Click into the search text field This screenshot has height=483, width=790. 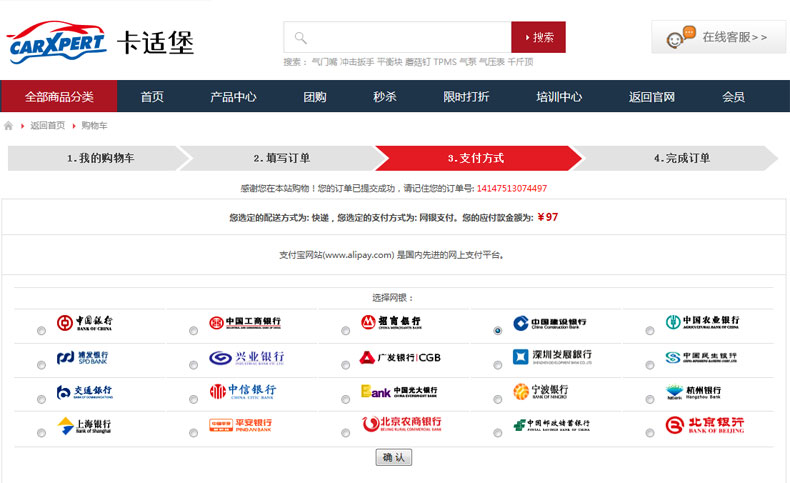pyautogui.click(x=398, y=37)
